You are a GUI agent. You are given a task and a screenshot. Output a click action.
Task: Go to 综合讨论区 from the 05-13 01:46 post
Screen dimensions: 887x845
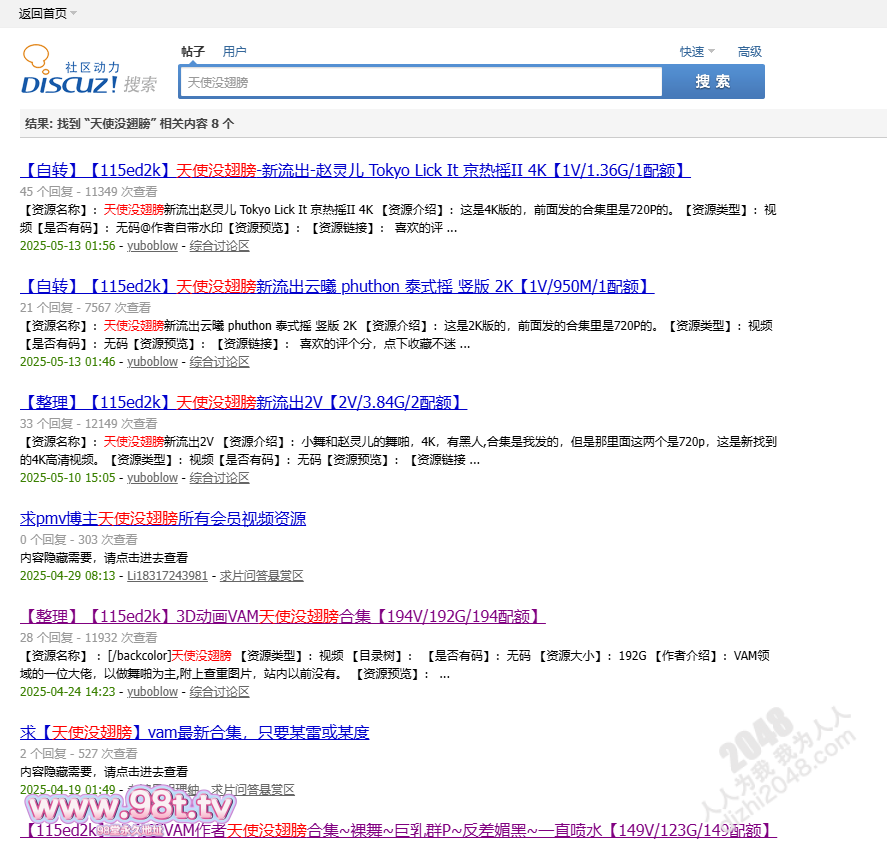pyautogui.click(x=219, y=362)
